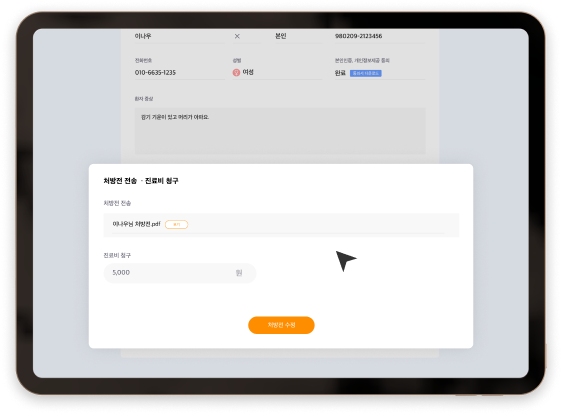This screenshot has width=562, height=416.
Task: Click the phone number 010-6635-1235 field
Action: tap(180, 72)
